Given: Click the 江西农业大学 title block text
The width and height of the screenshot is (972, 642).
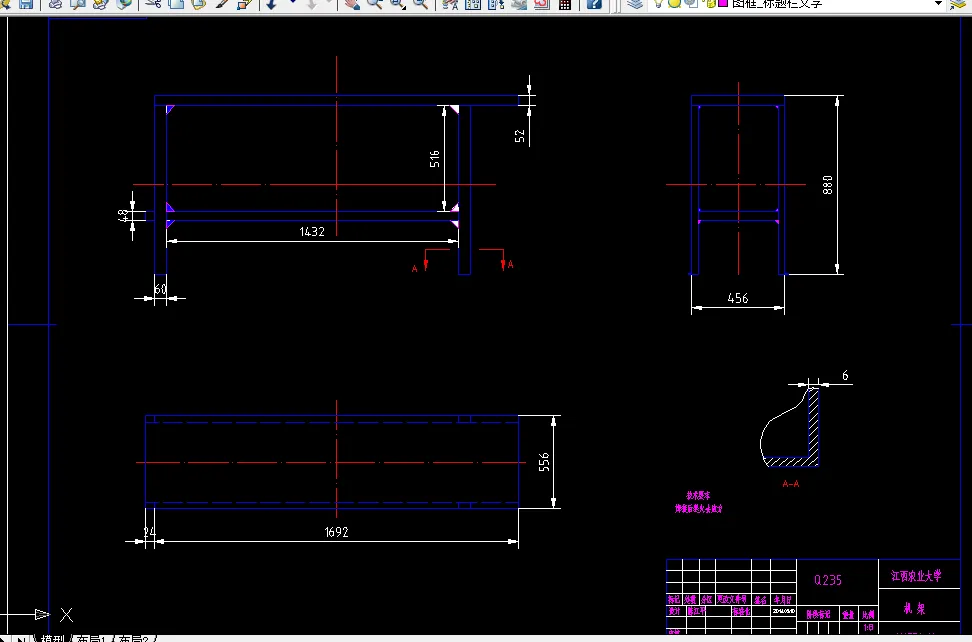Looking at the screenshot, I should click(916, 576).
